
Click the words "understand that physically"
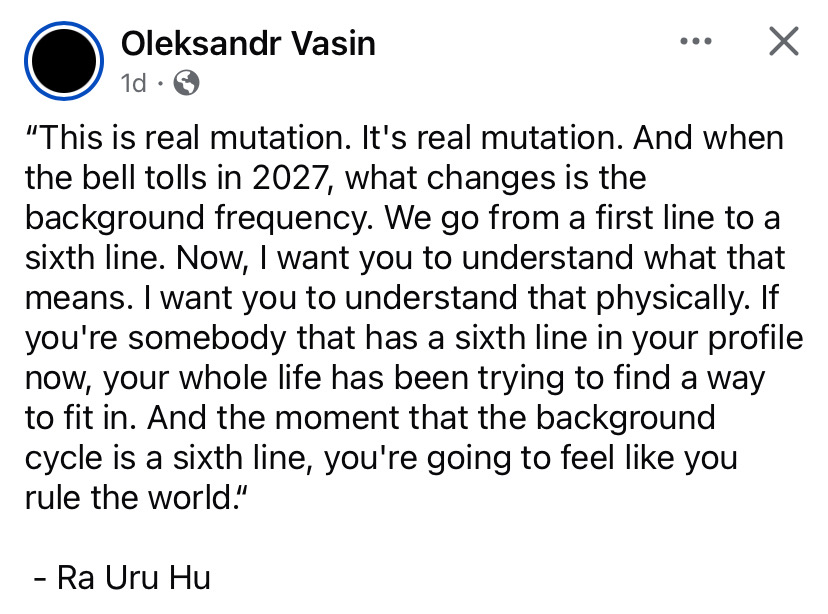pyautogui.click(x=547, y=299)
